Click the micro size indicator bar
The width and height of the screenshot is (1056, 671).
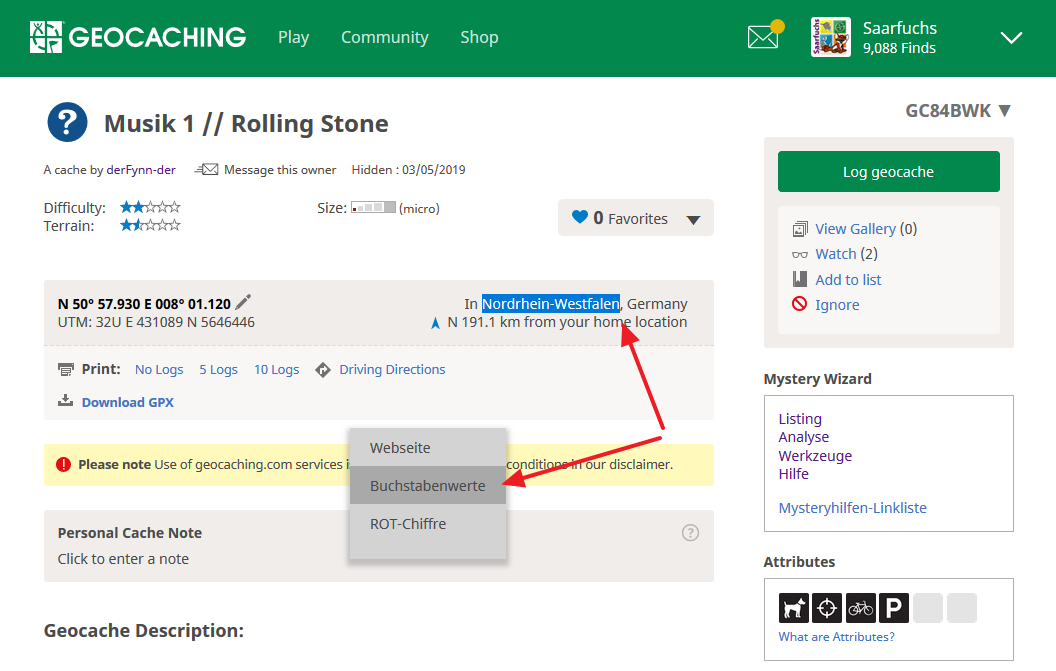click(x=373, y=207)
